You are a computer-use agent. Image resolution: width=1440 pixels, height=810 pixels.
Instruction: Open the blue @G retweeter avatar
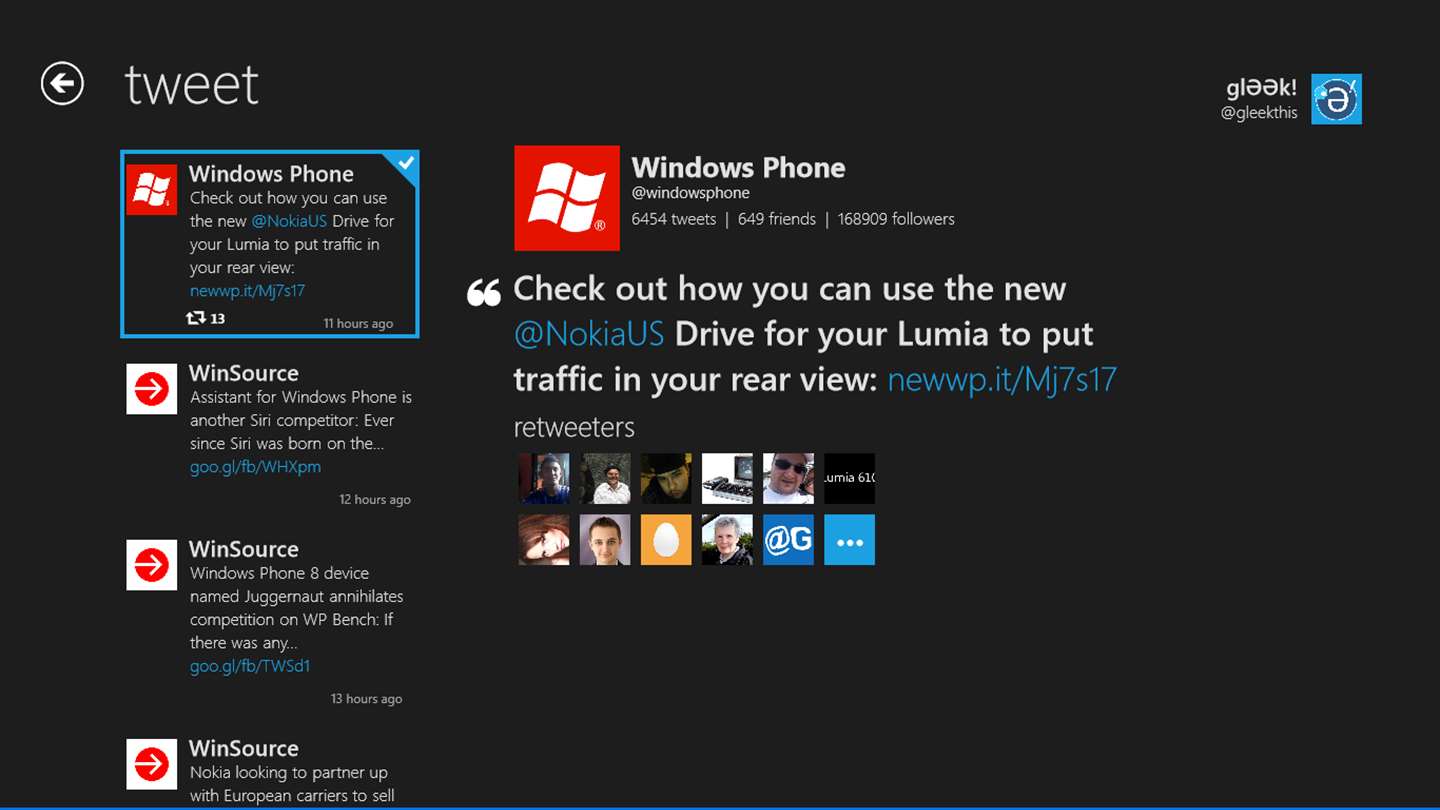[x=788, y=540]
